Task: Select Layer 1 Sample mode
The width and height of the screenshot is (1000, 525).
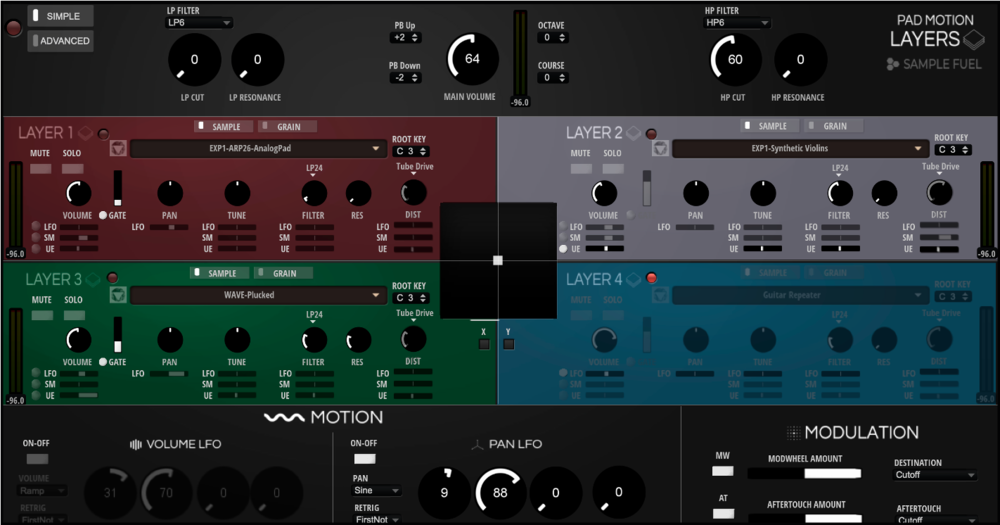Action: pyautogui.click(x=223, y=126)
